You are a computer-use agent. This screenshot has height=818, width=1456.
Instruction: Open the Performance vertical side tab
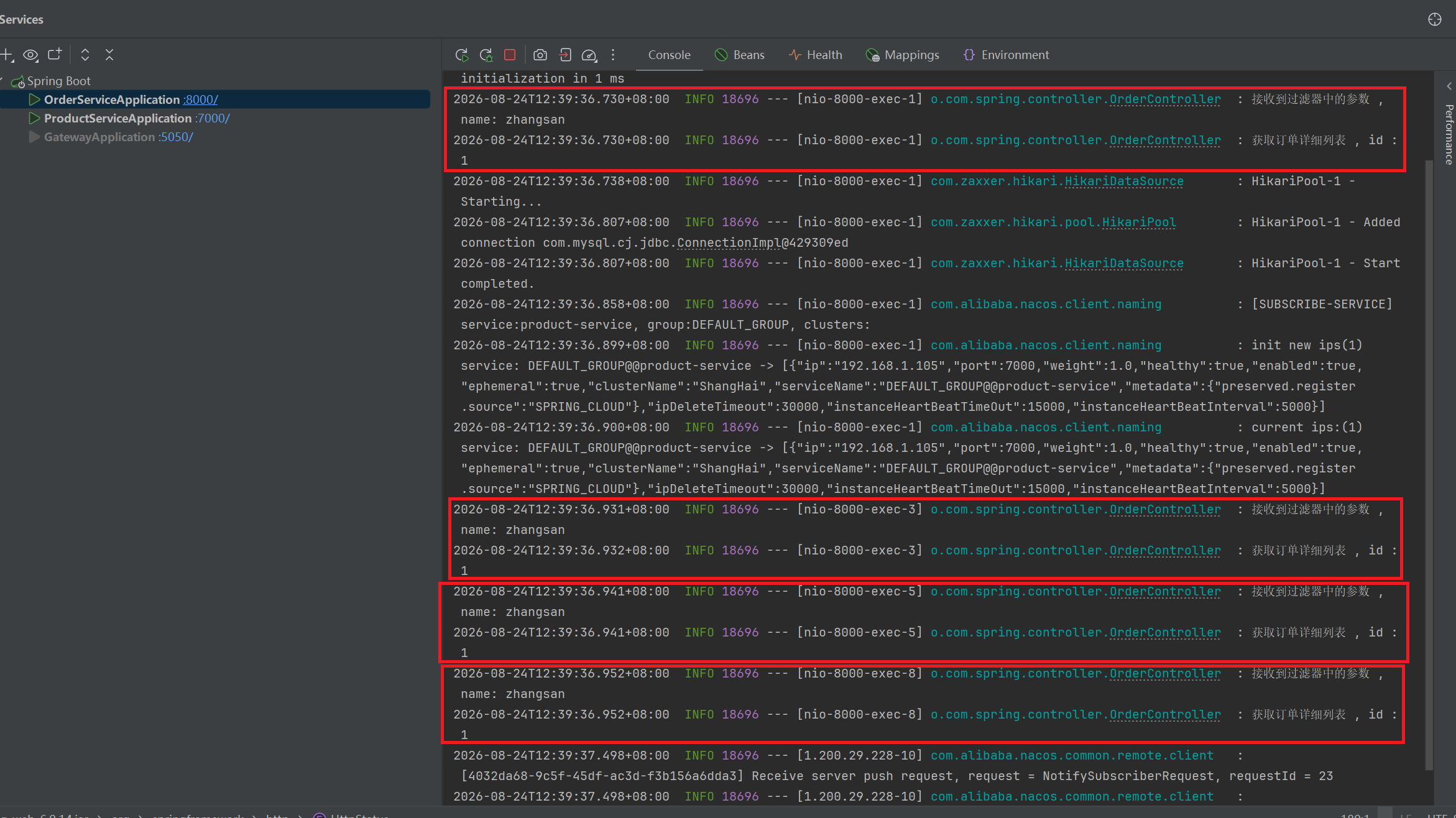click(1449, 134)
